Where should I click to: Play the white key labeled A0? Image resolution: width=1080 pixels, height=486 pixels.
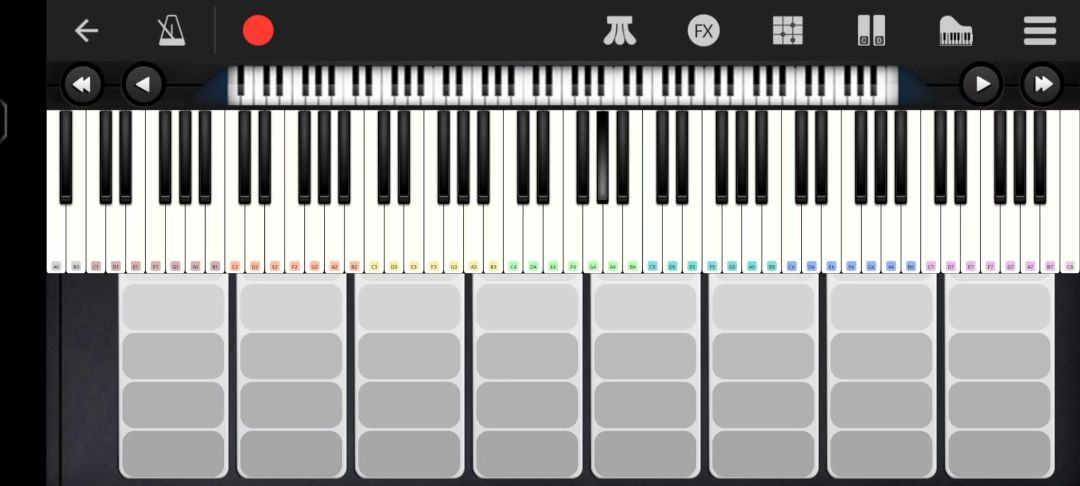(x=56, y=227)
